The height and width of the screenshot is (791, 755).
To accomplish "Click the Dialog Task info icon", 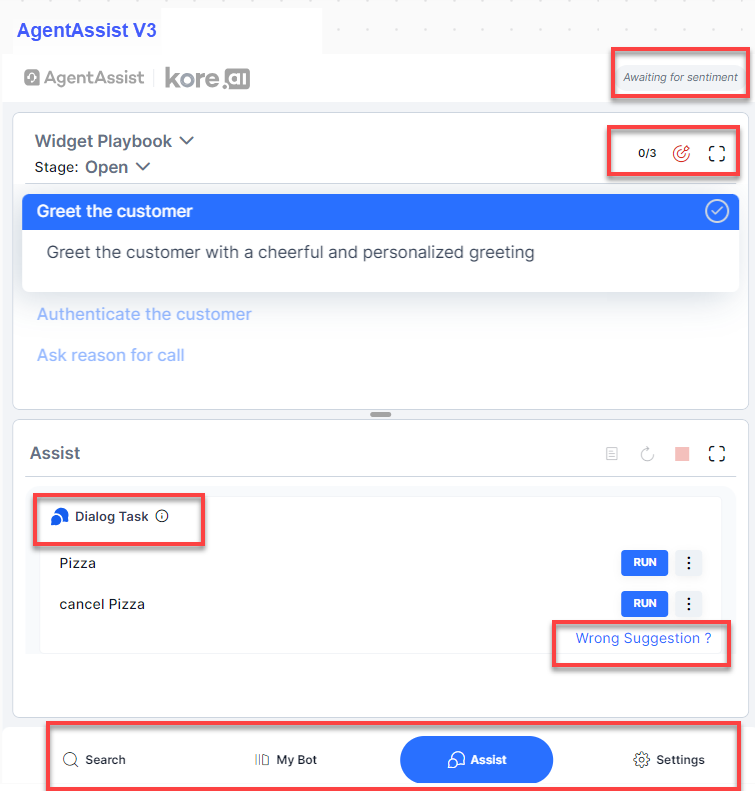I will click(162, 517).
